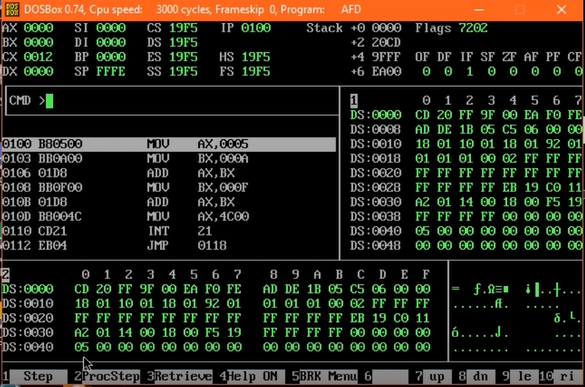Click the DOSBox icon in title bar
The height and width of the screenshot is (387, 585).
coord(12,9)
